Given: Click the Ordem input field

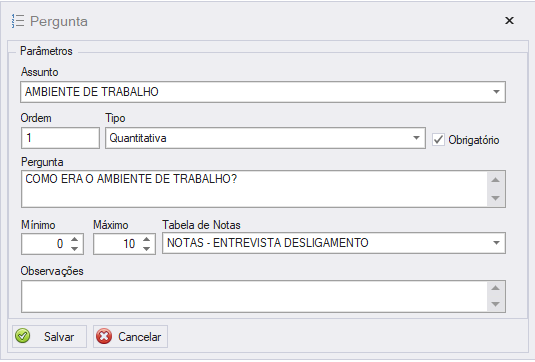Looking at the screenshot, I should coord(60,138).
